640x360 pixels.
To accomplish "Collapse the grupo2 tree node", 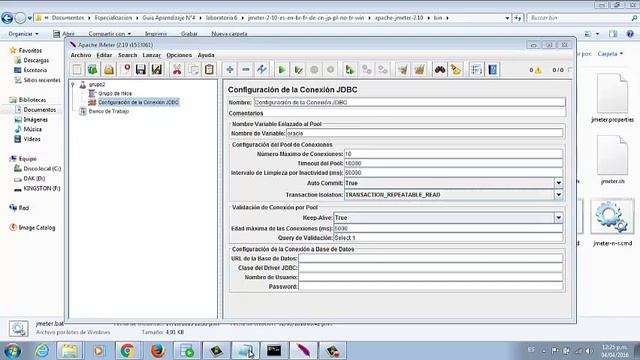I will click(73, 84).
